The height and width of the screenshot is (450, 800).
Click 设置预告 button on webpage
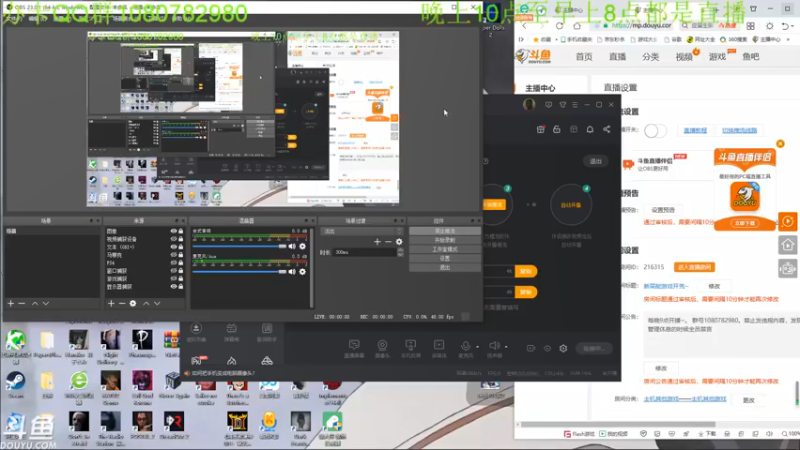coord(663,210)
